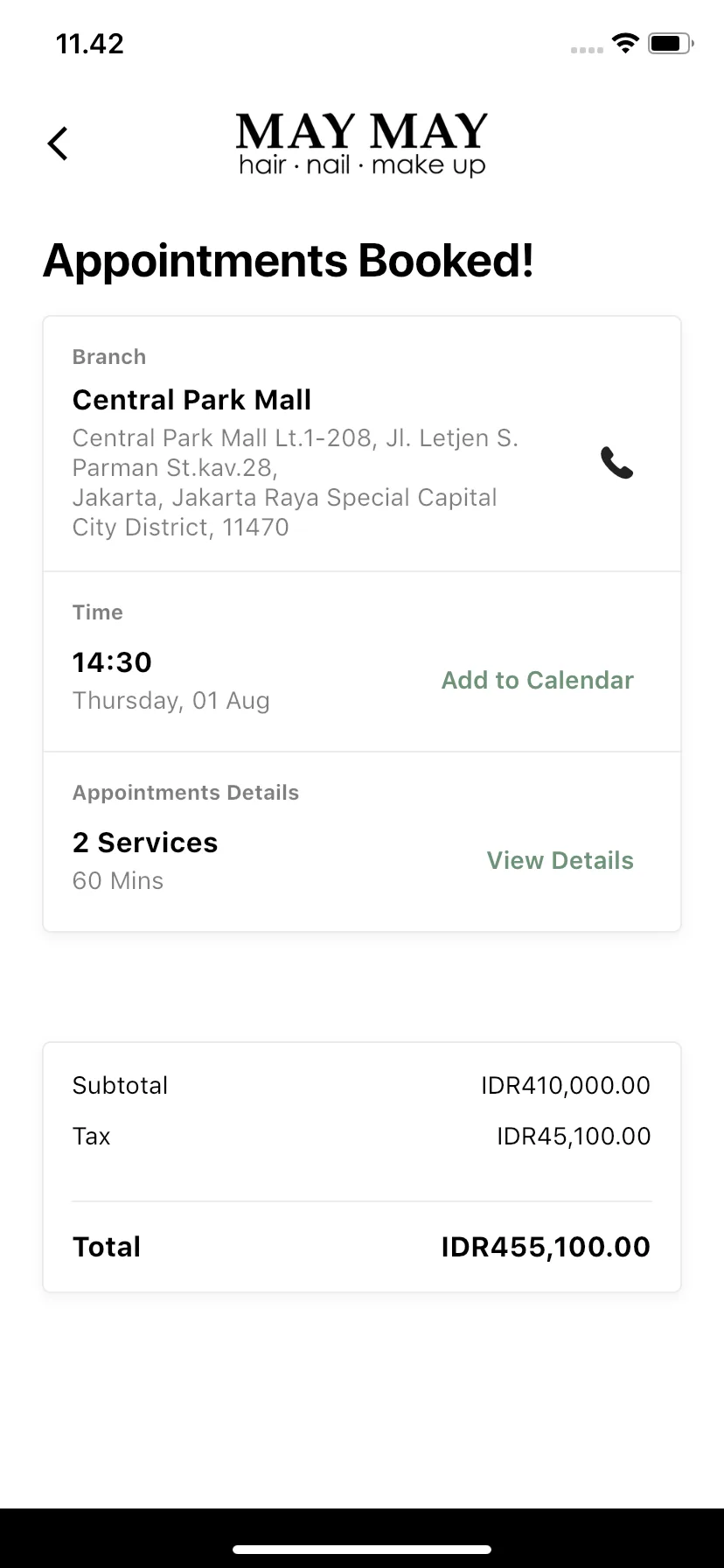Tap the MAY MAY logo
The height and width of the screenshot is (1568, 724).
[x=362, y=144]
